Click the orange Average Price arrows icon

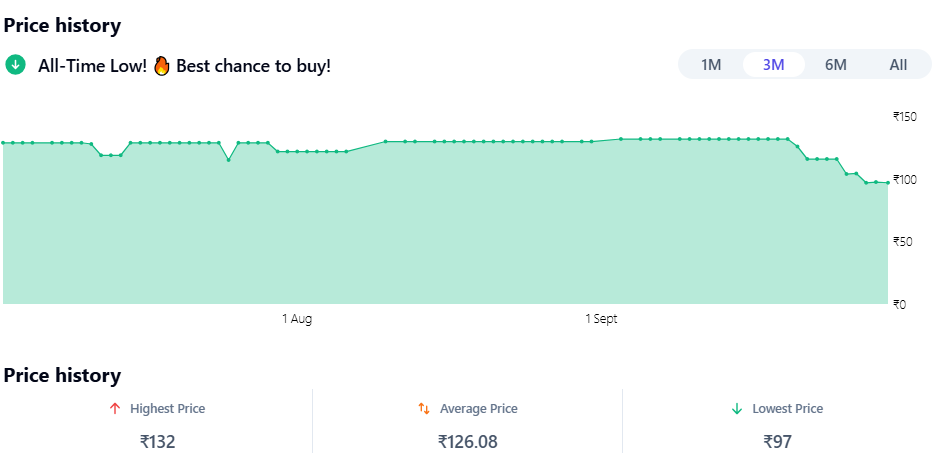pyautogui.click(x=424, y=409)
